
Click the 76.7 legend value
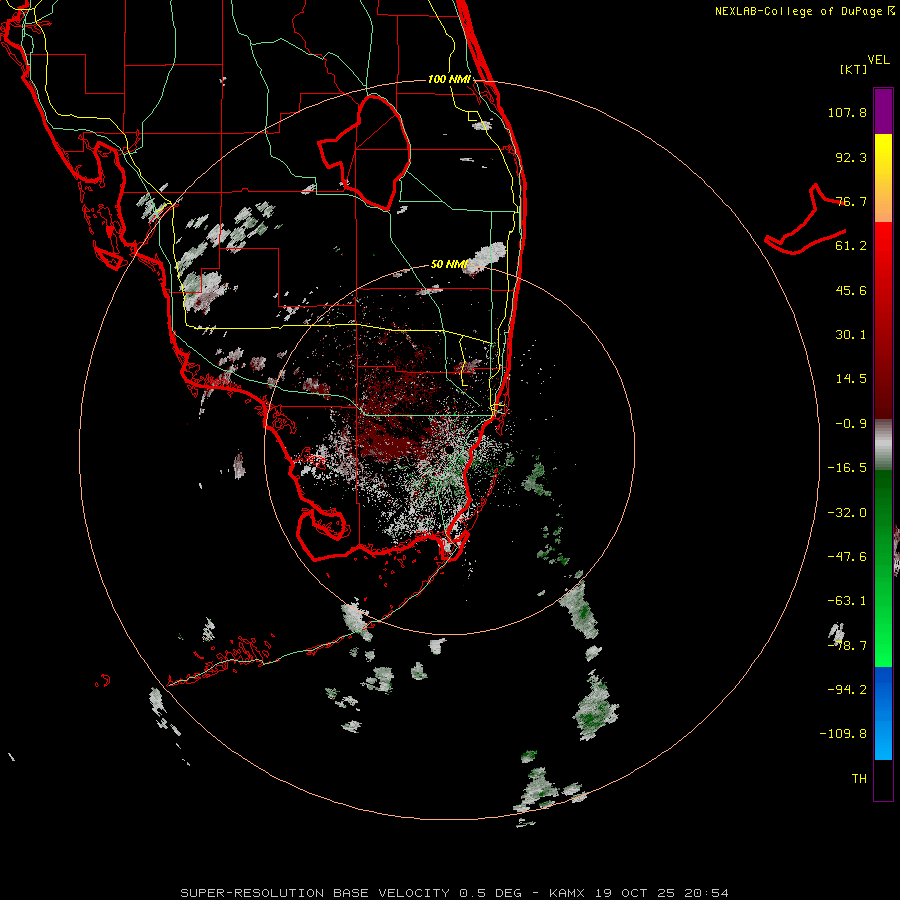[851, 201]
